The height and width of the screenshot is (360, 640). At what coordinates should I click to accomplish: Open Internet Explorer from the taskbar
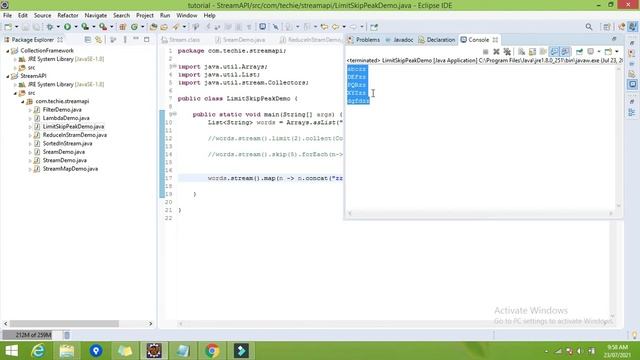coord(38,351)
